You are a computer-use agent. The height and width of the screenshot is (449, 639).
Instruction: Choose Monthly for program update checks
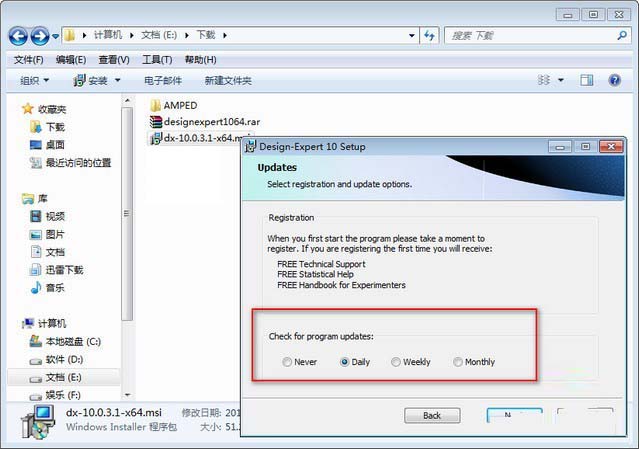click(x=474, y=362)
